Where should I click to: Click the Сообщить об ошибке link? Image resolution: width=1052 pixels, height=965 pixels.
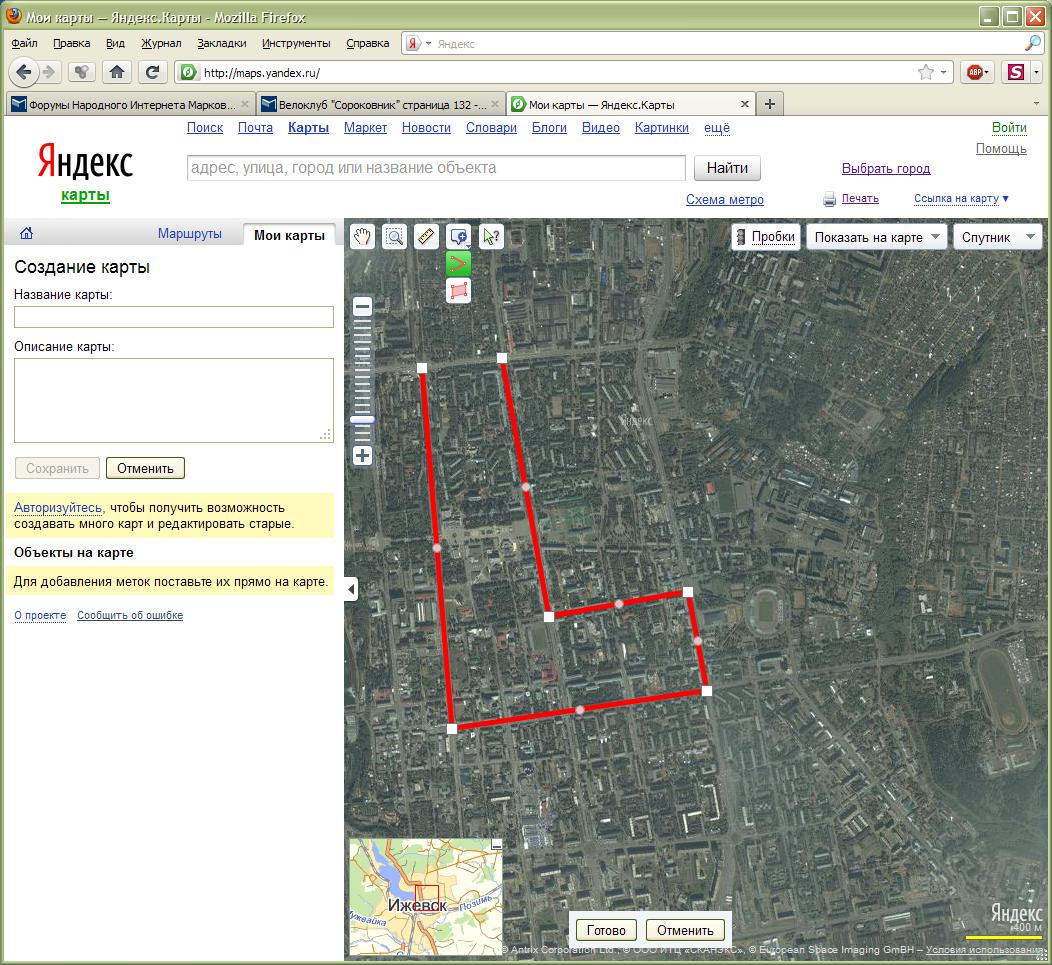tap(129, 615)
